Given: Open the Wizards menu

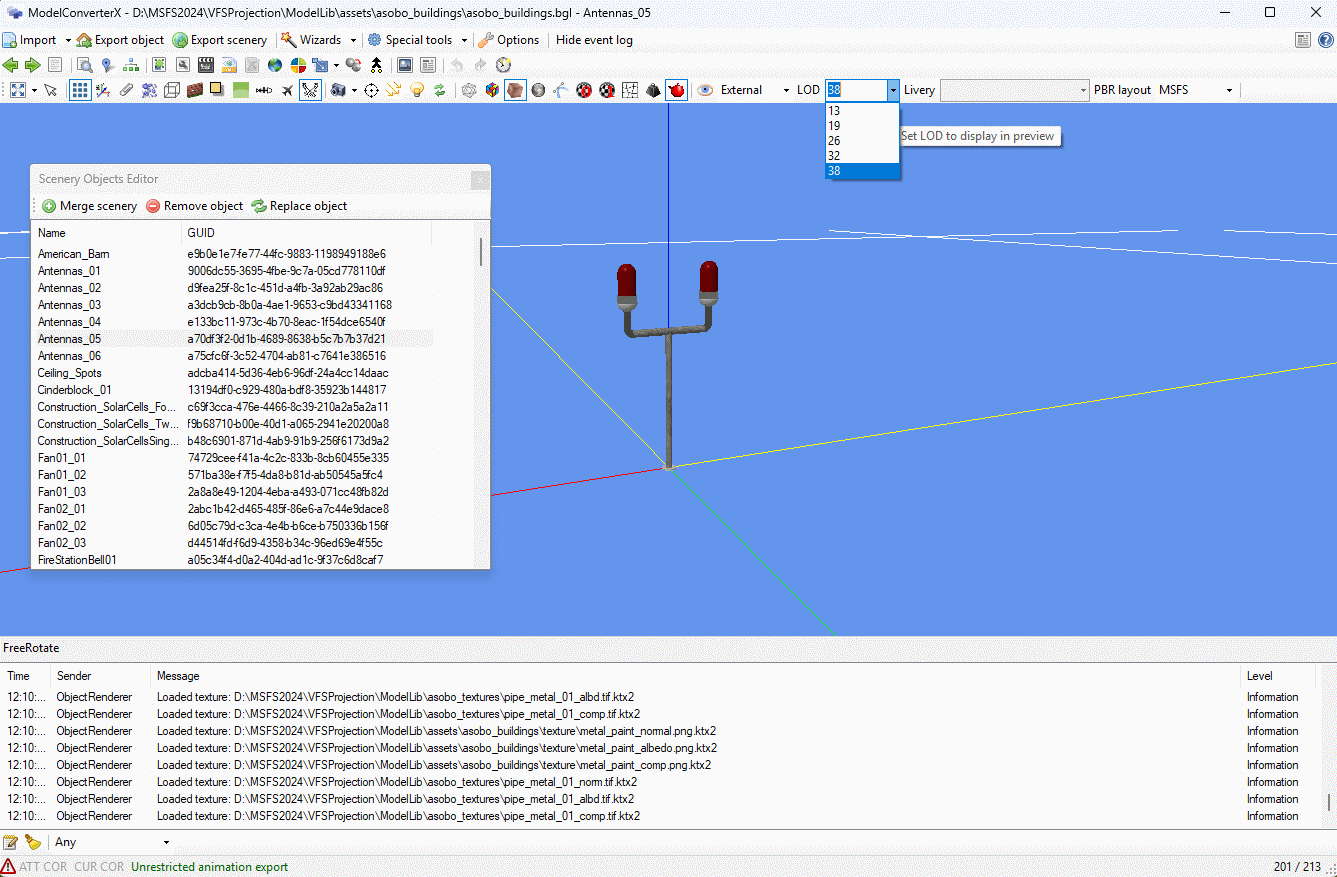Looking at the screenshot, I should [320, 40].
